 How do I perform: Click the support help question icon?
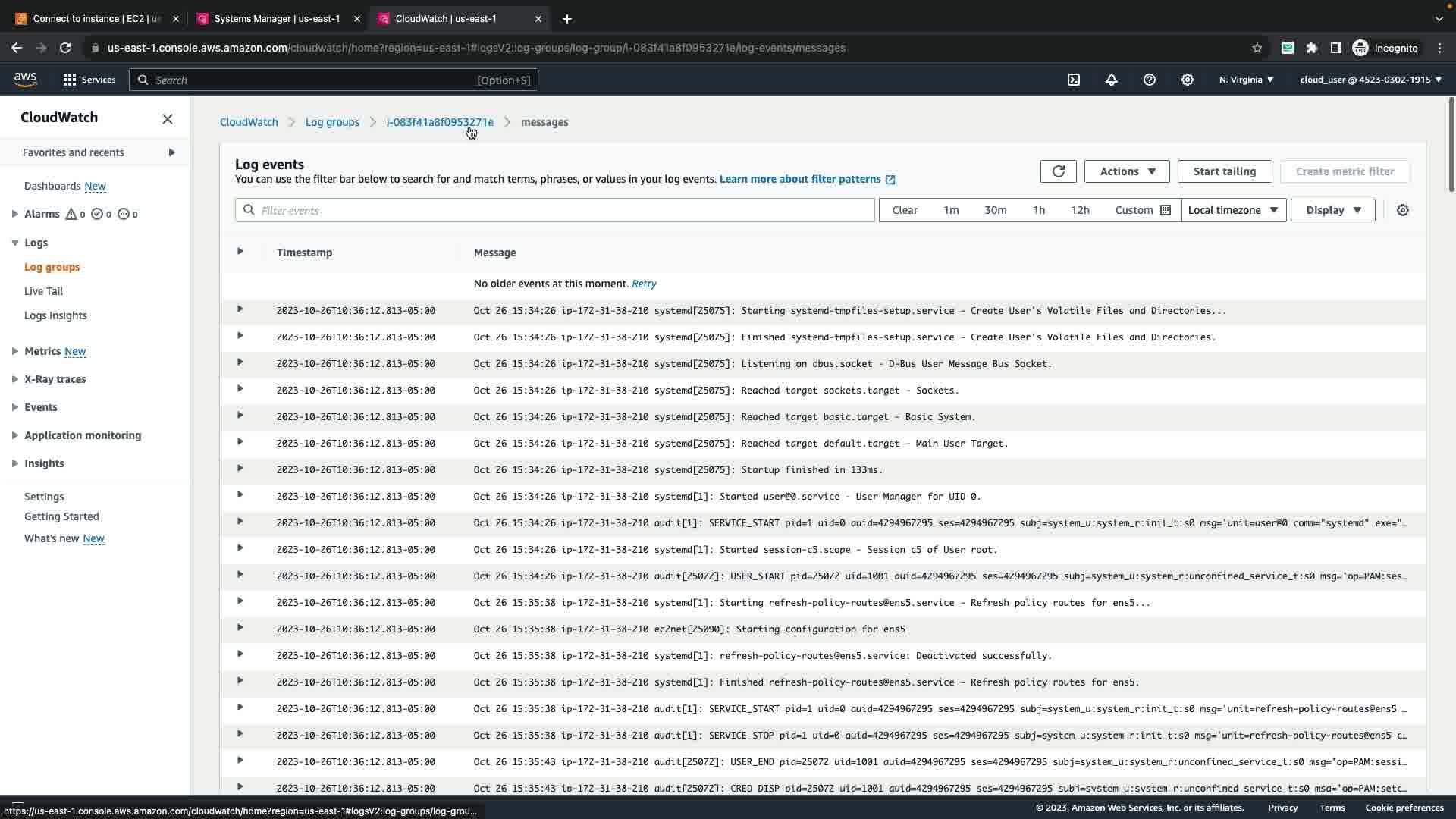(x=1150, y=80)
